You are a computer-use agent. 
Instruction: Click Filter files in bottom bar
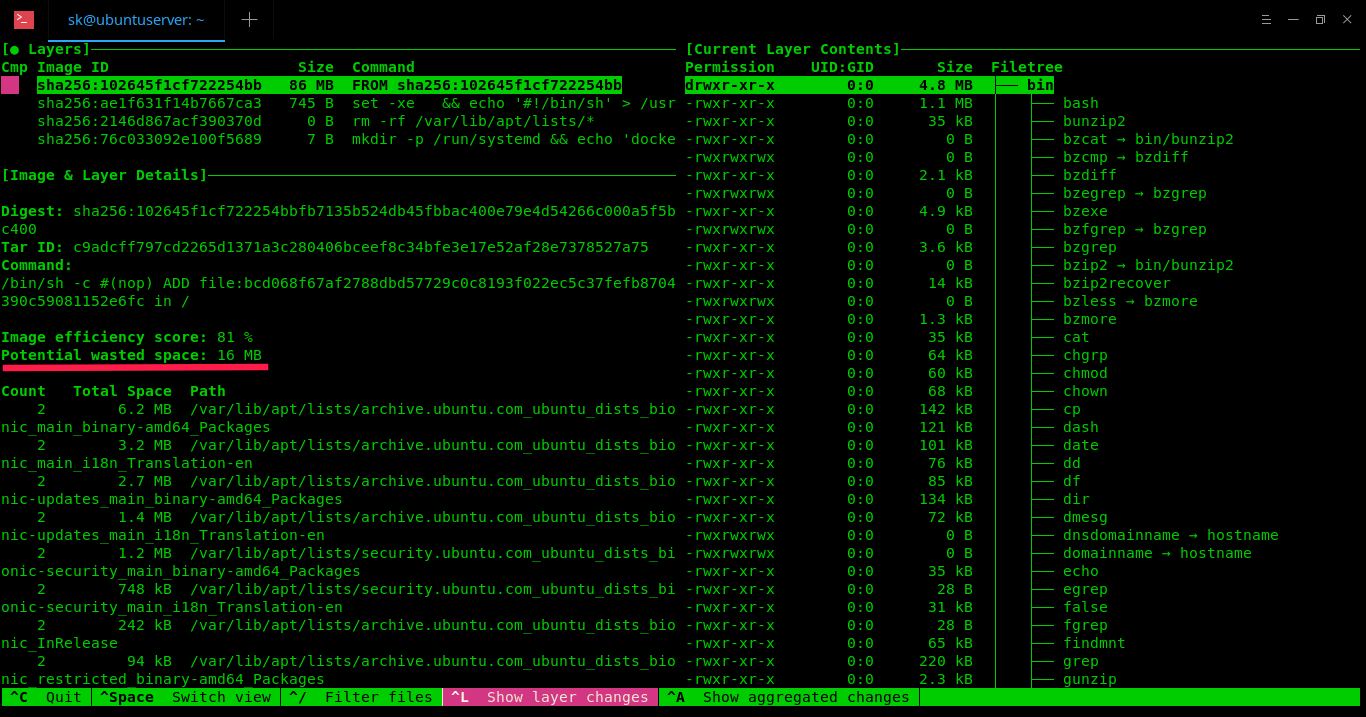pos(362,697)
